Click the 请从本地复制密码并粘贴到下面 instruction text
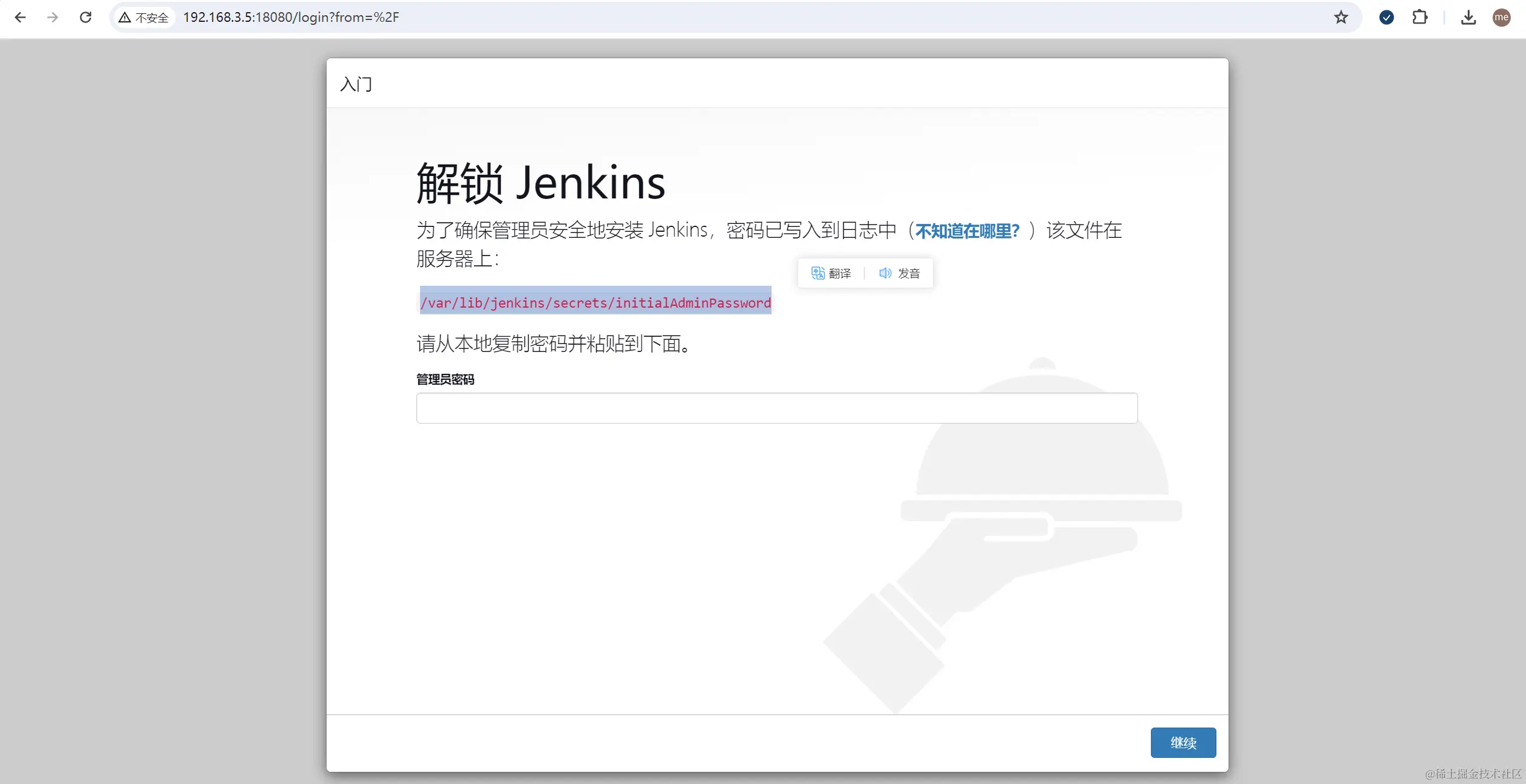This screenshot has width=1526, height=784. [x=554, y=344]
